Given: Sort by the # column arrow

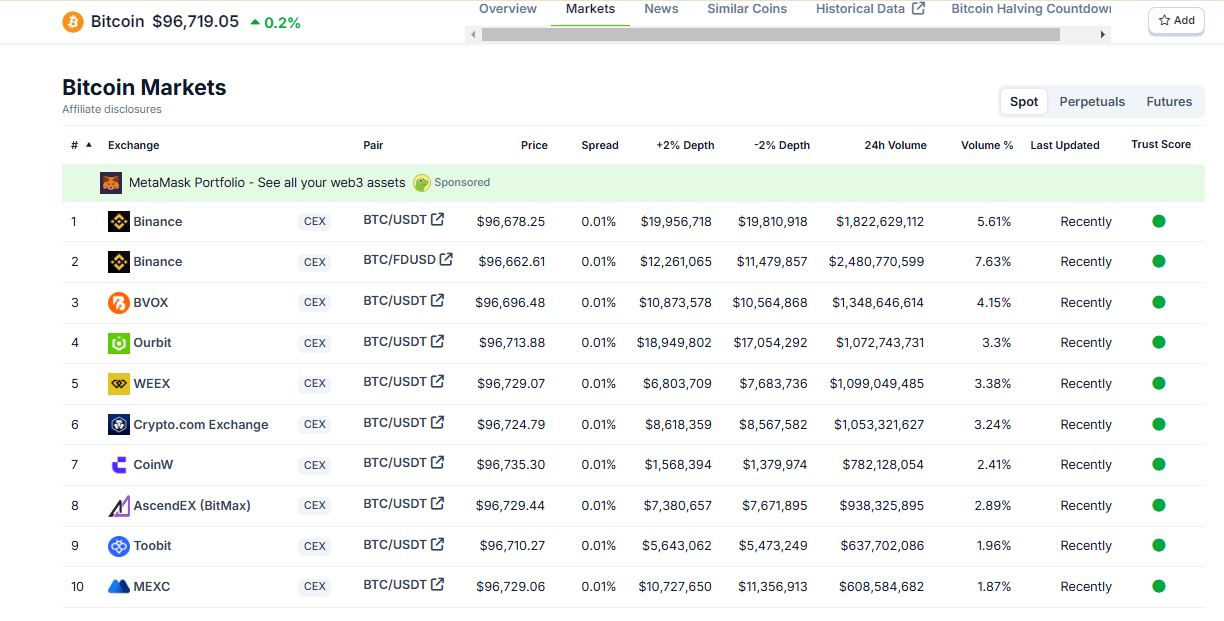Looking at the screenshot, I should coord(89,145).
